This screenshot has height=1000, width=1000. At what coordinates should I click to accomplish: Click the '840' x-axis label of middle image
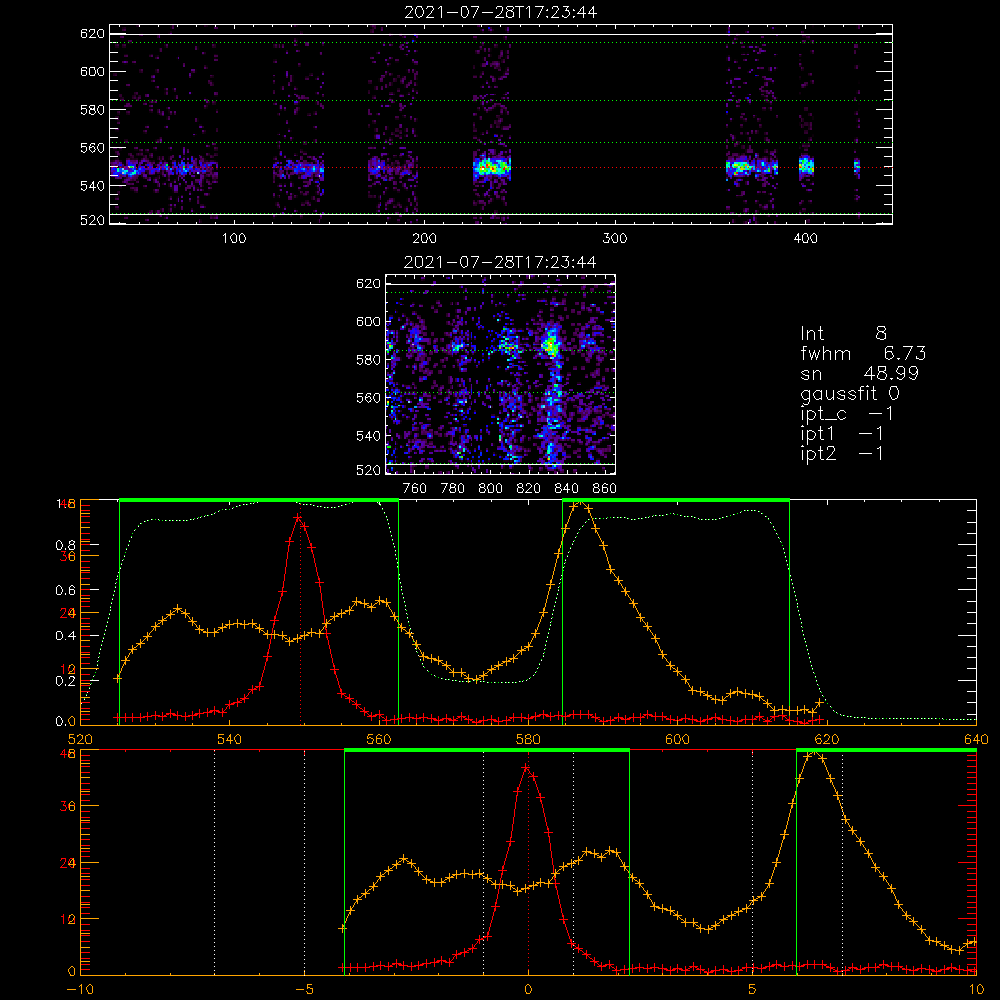(567, 489)
